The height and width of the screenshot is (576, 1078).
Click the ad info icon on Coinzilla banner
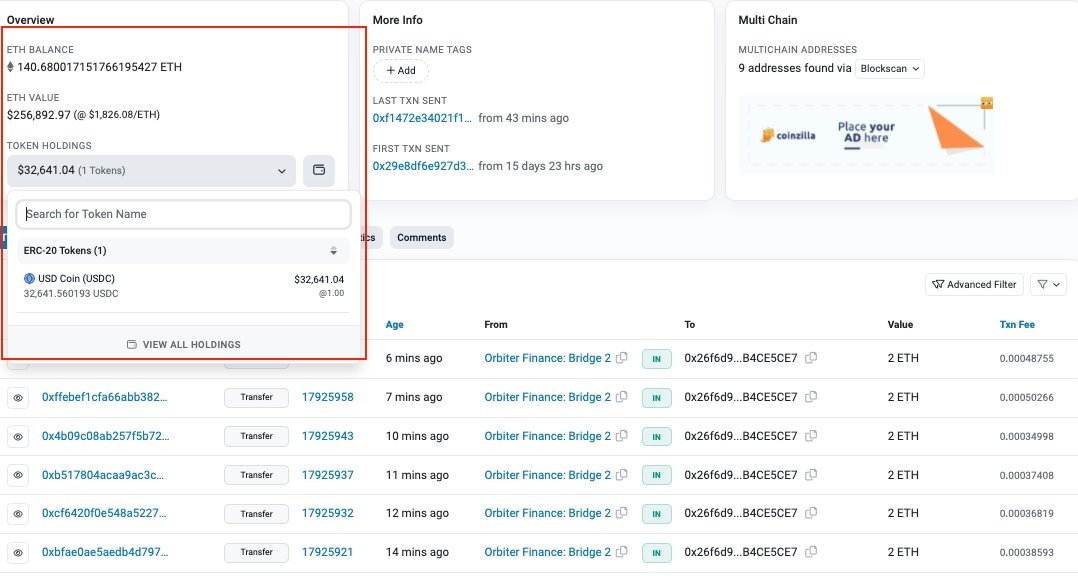(x=986, y=103)
